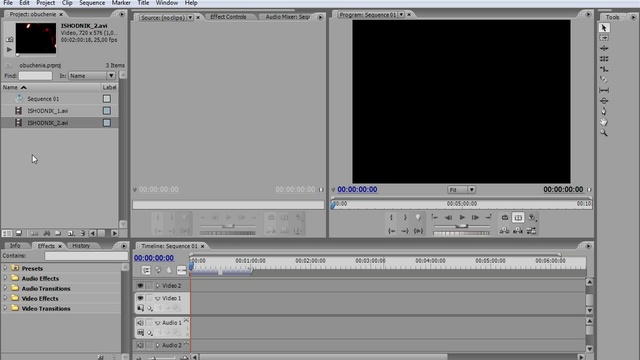Expand the Presets folder
The height and width of the screenshot is (360, 640).
point(5,268)
